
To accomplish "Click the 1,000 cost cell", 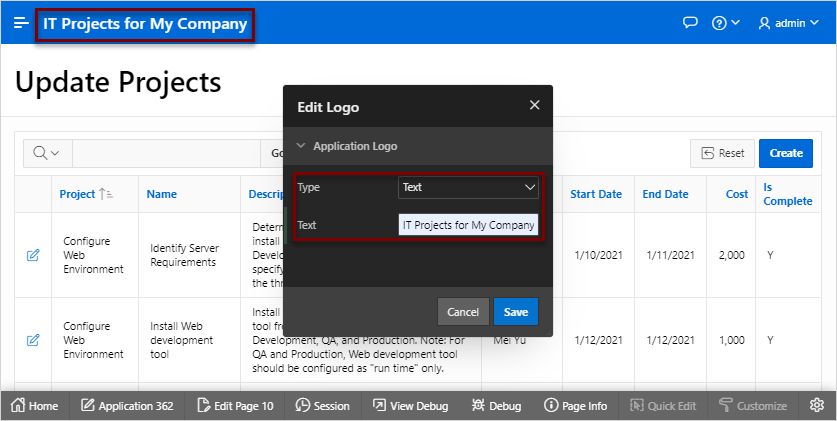I will (x=731, y=340).
